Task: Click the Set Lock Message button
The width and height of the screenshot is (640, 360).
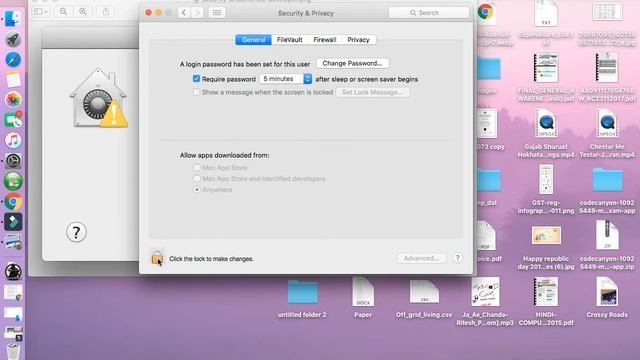Action: [x=372, y=92]
